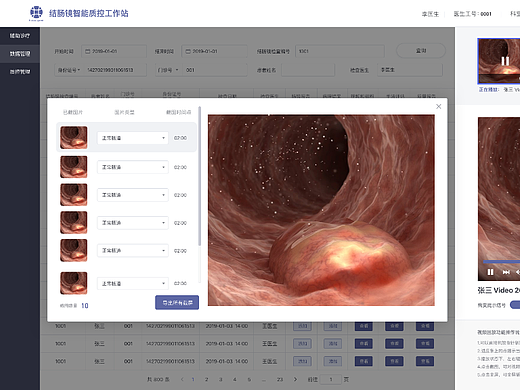Click the blue export all screenshots button
This screenshot has width=520, height=390.
[x=177, y=303]
